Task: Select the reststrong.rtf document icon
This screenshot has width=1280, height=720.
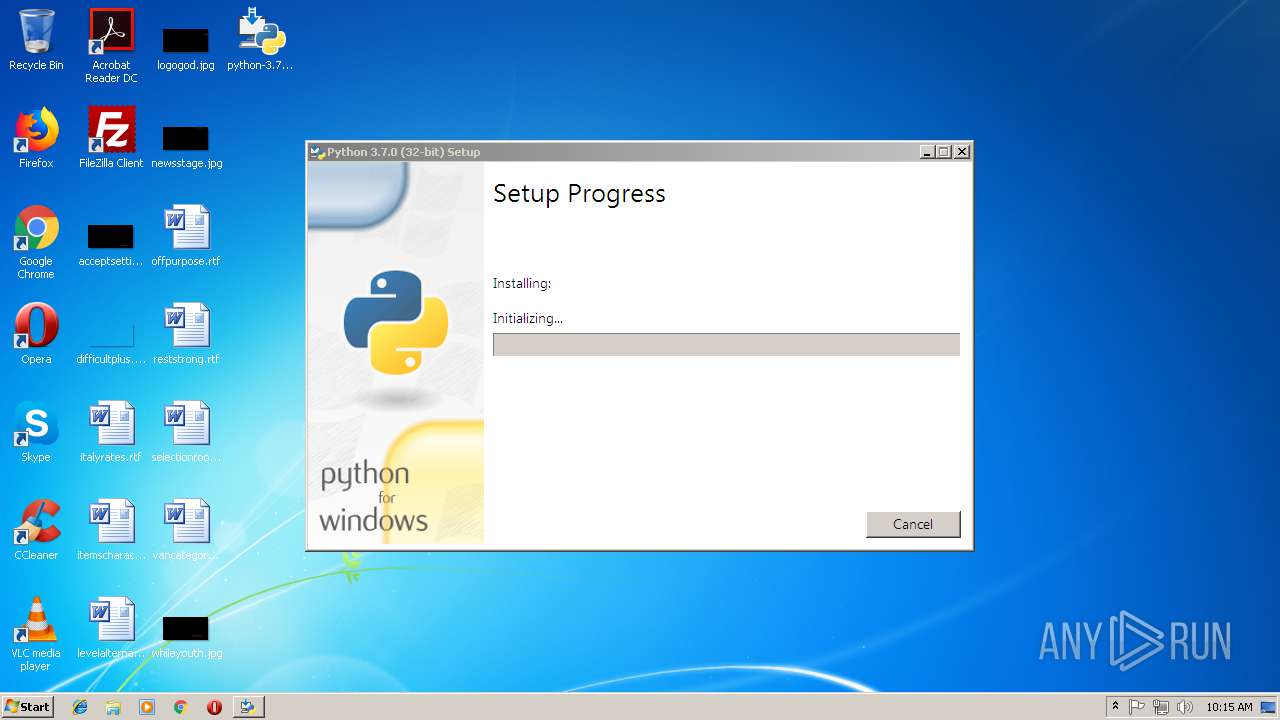Action: pyautogui.click(x=186, y=334)
